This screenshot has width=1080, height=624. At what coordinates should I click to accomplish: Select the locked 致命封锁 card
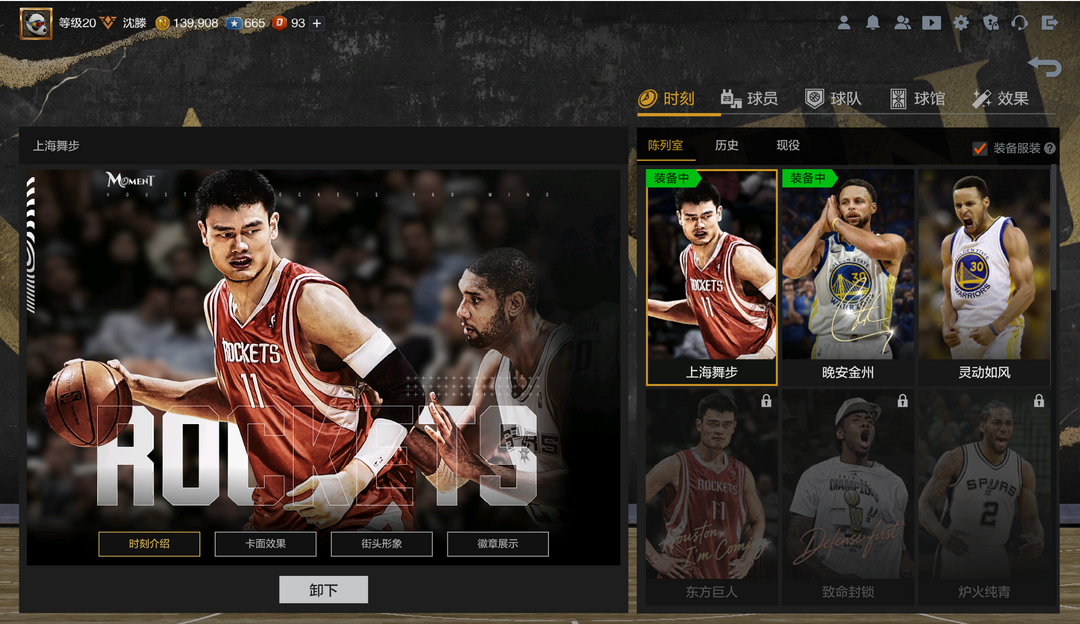(848, 497)
